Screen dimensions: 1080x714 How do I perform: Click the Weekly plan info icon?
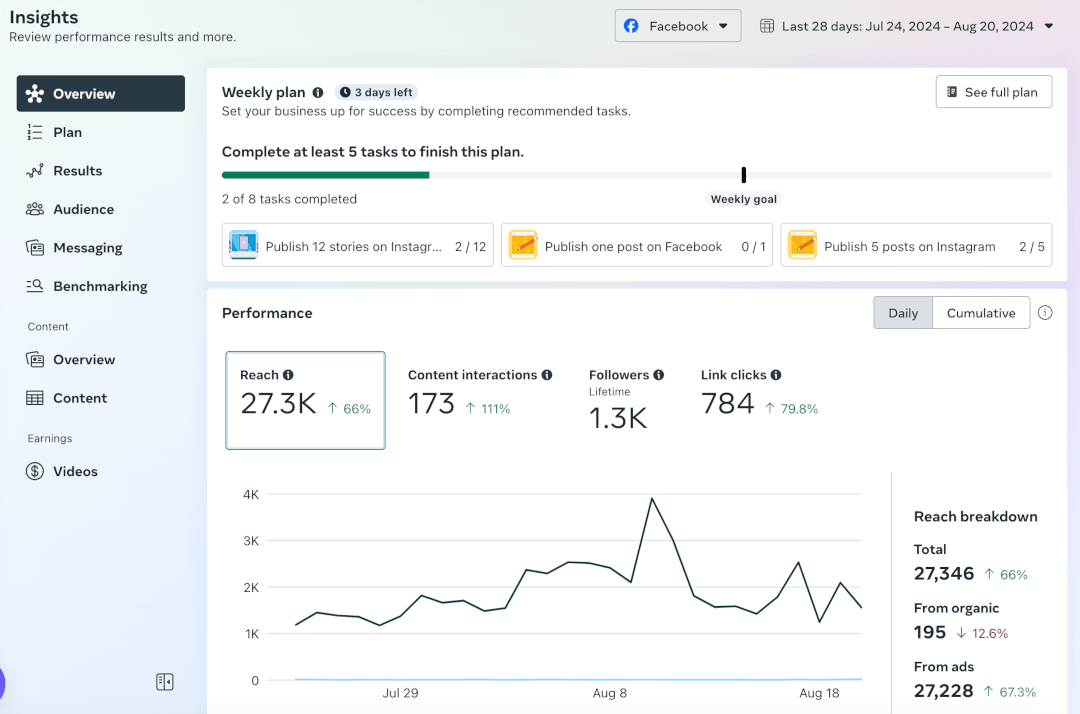click(318, 92)
